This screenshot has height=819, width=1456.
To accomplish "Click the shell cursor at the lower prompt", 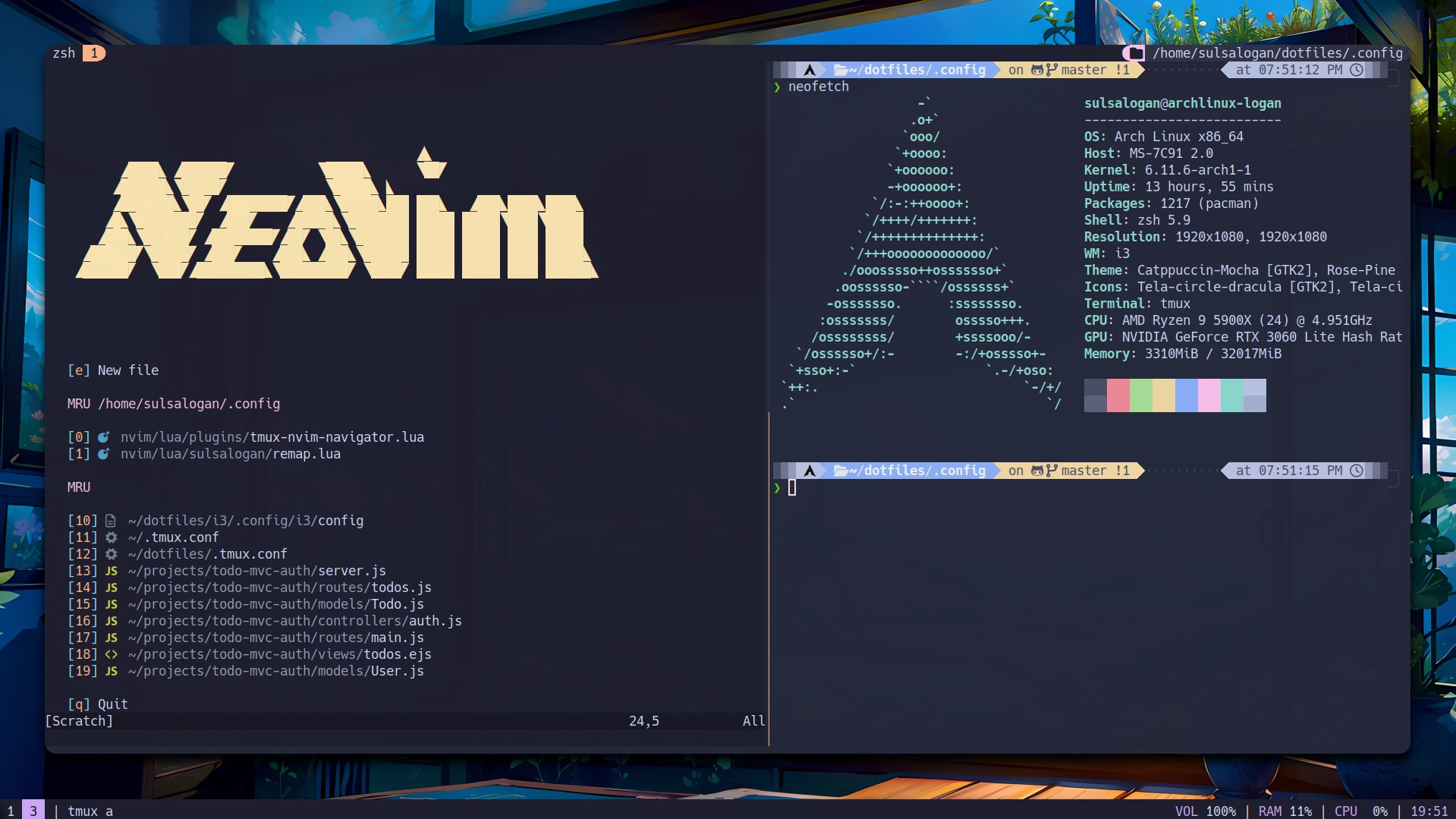I will click(x=792, y=487).
